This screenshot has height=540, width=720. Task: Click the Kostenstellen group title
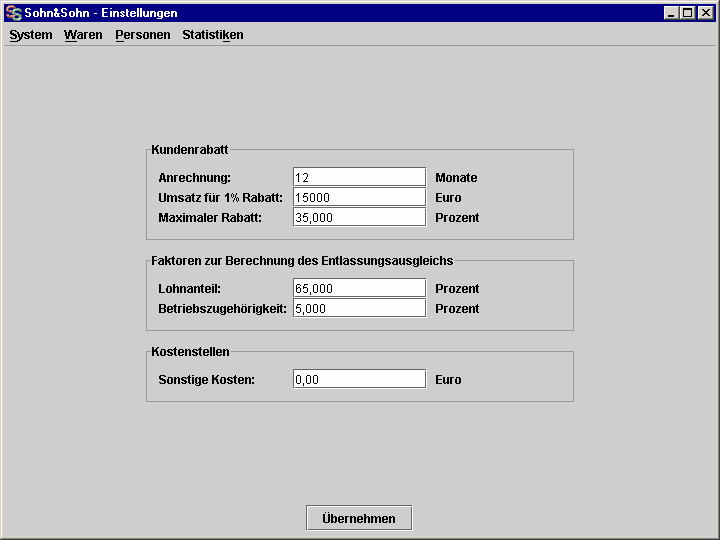[190, 352]
